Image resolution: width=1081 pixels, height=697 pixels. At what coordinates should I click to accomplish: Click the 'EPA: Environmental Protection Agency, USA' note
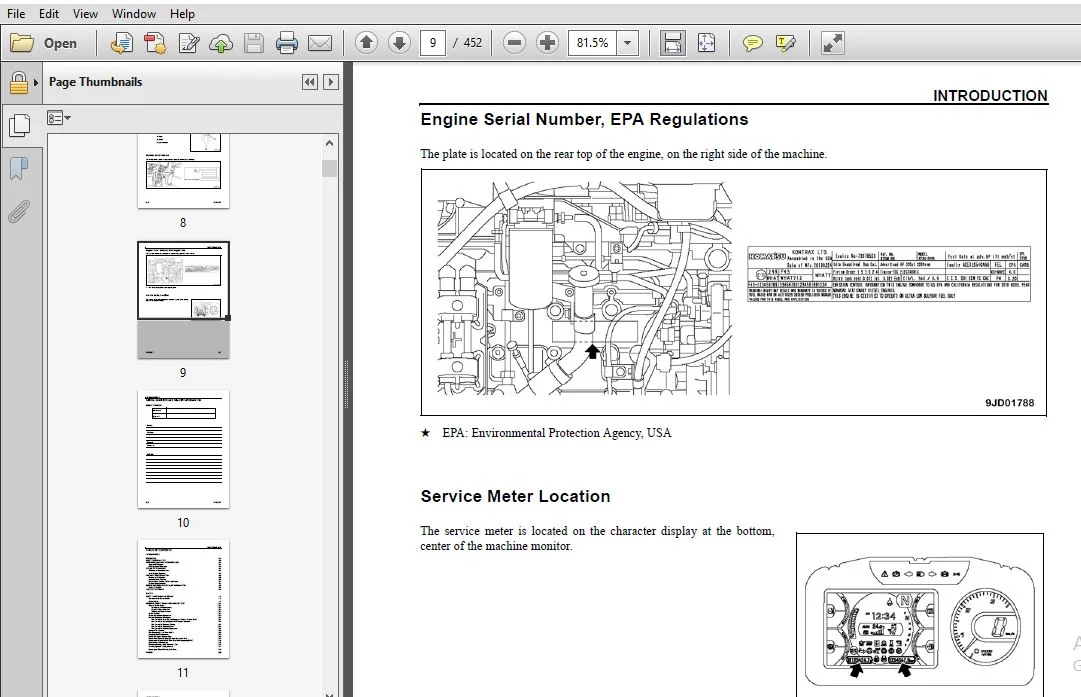tap(556, 433)
